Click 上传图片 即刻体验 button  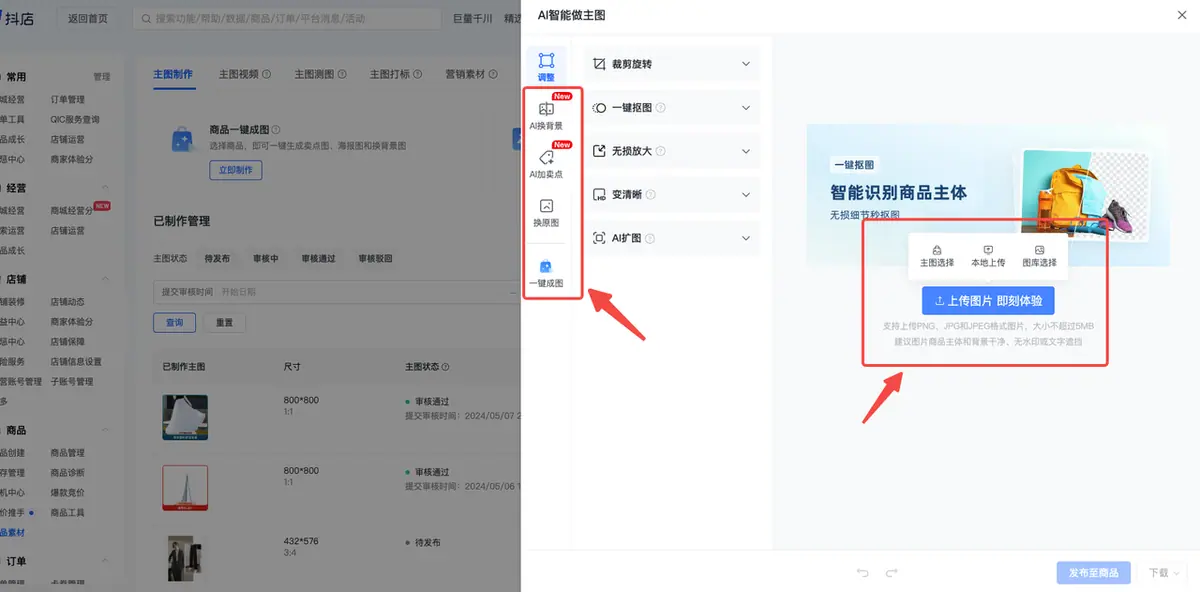[x=988, y=300]
